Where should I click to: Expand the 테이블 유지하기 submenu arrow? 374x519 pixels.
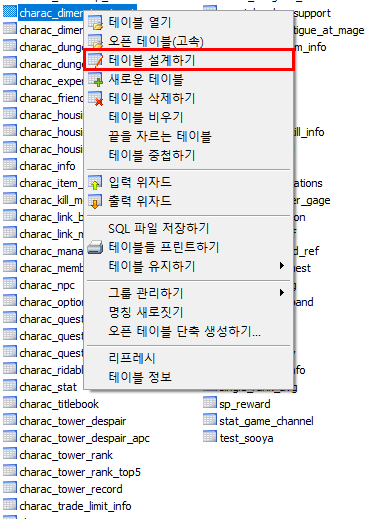pos(282,266)
